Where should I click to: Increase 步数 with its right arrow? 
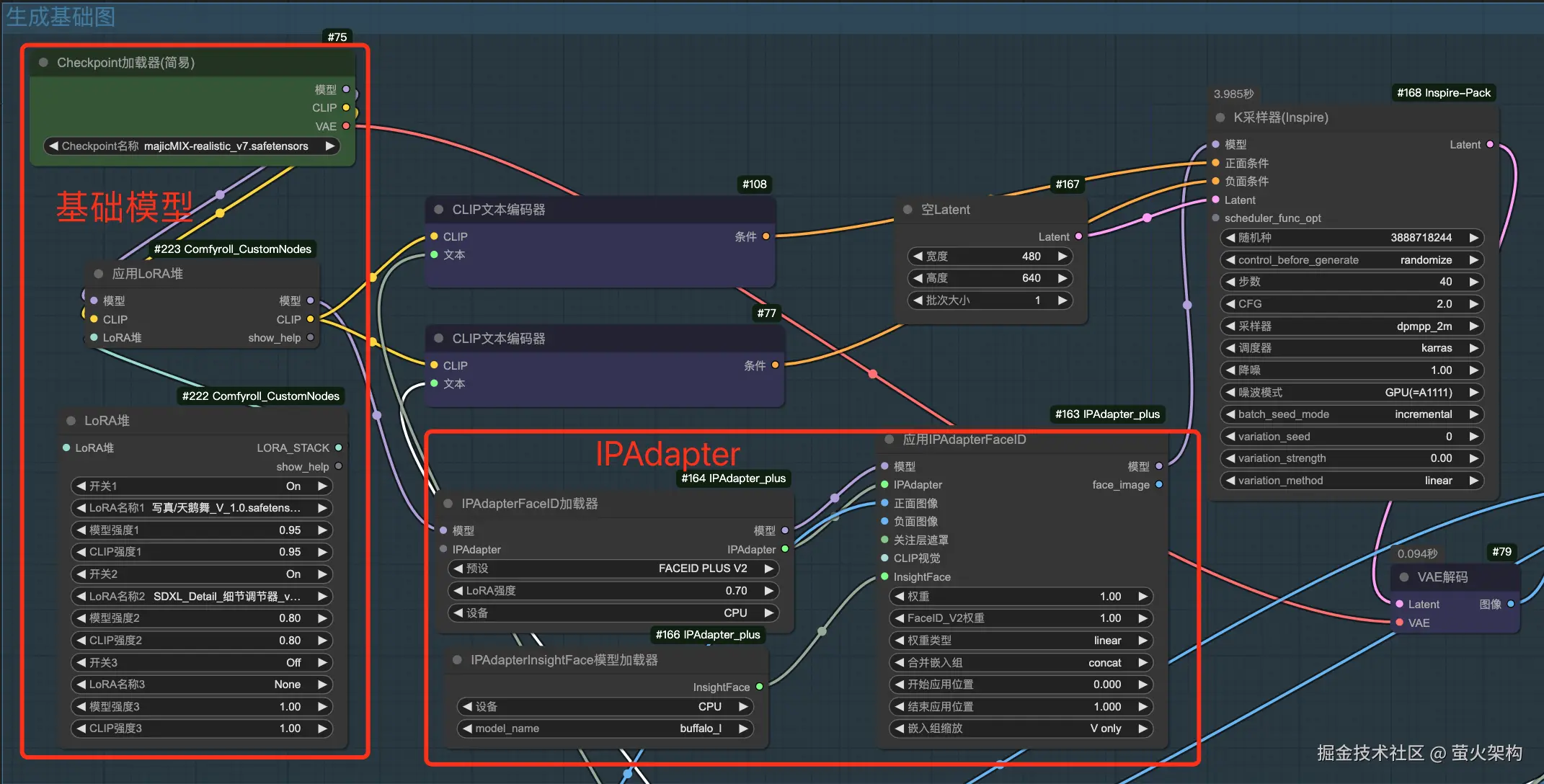(1474, 282)
